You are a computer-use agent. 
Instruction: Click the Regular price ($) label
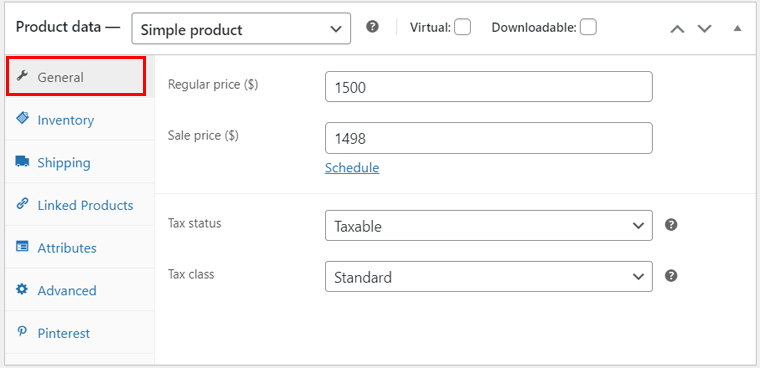(x=213, y=84)
